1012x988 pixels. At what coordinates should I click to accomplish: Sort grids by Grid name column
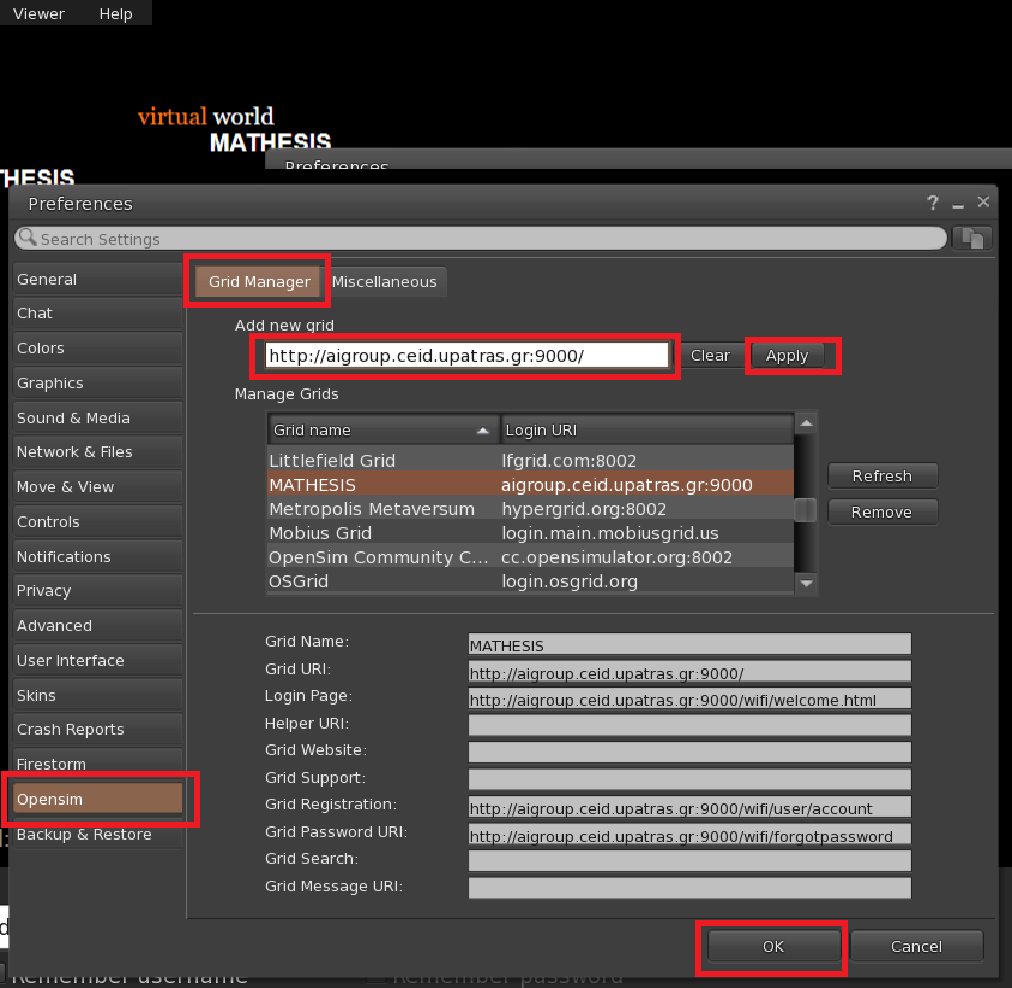click(x=383, y=430)
